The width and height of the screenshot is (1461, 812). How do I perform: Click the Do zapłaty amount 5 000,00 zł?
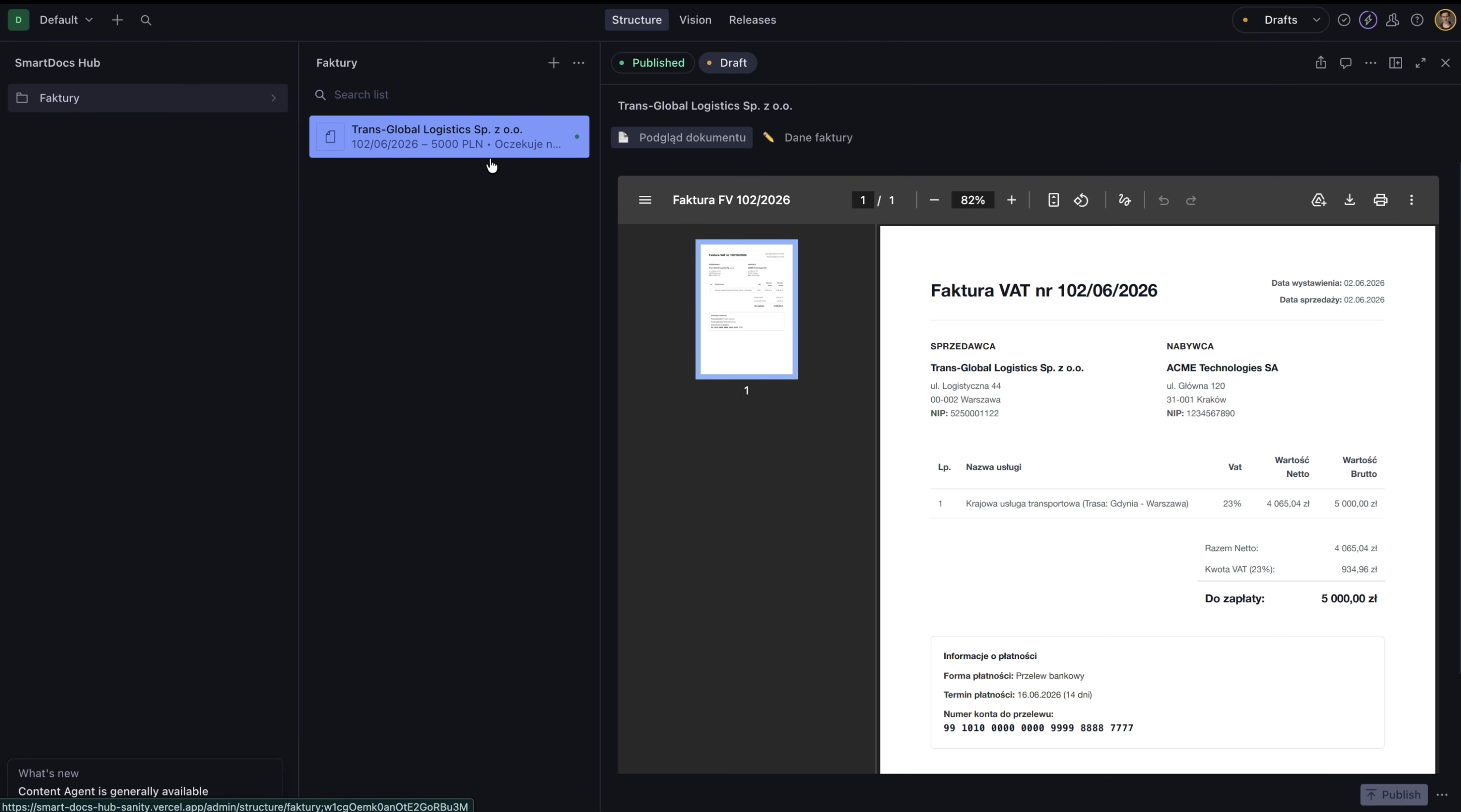click(1349, 598)
